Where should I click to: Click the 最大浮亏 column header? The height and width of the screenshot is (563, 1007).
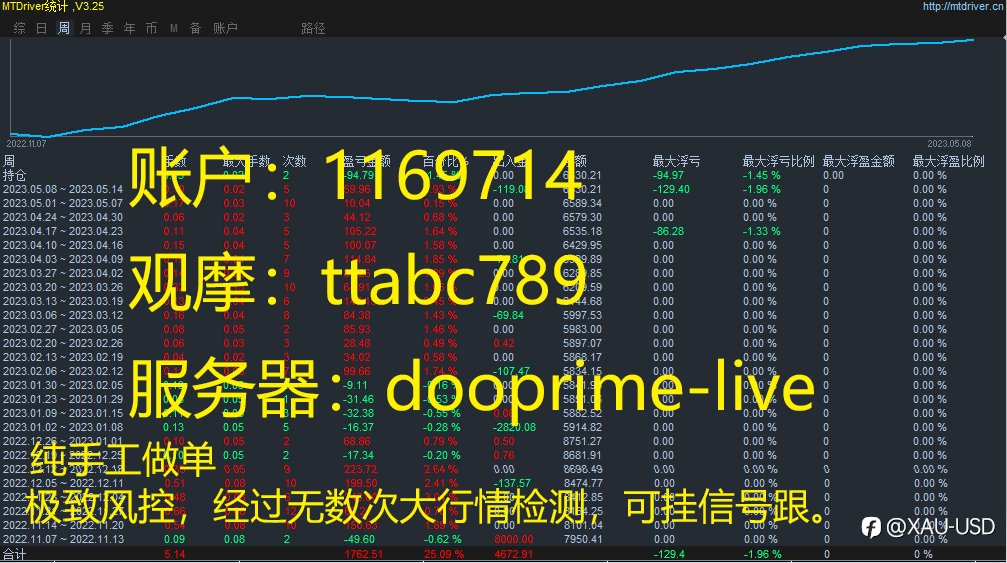pos(676,161)
